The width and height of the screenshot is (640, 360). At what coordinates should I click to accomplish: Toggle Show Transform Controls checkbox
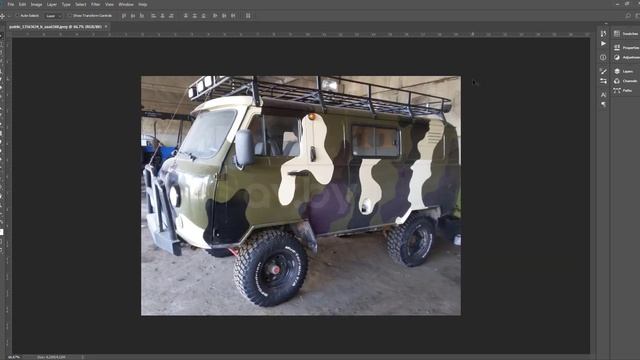69,16
